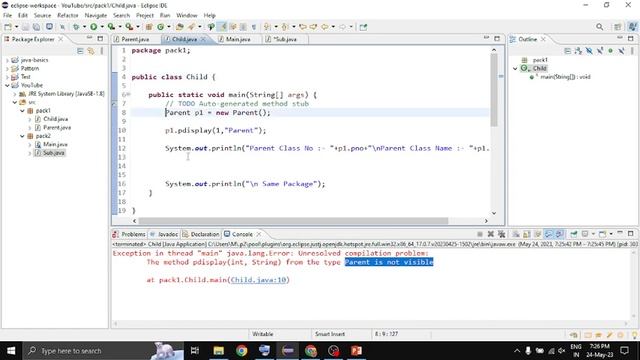Open the File menu
The height and width of the screenshot is (360, 640).
click(x=7, y=15)
